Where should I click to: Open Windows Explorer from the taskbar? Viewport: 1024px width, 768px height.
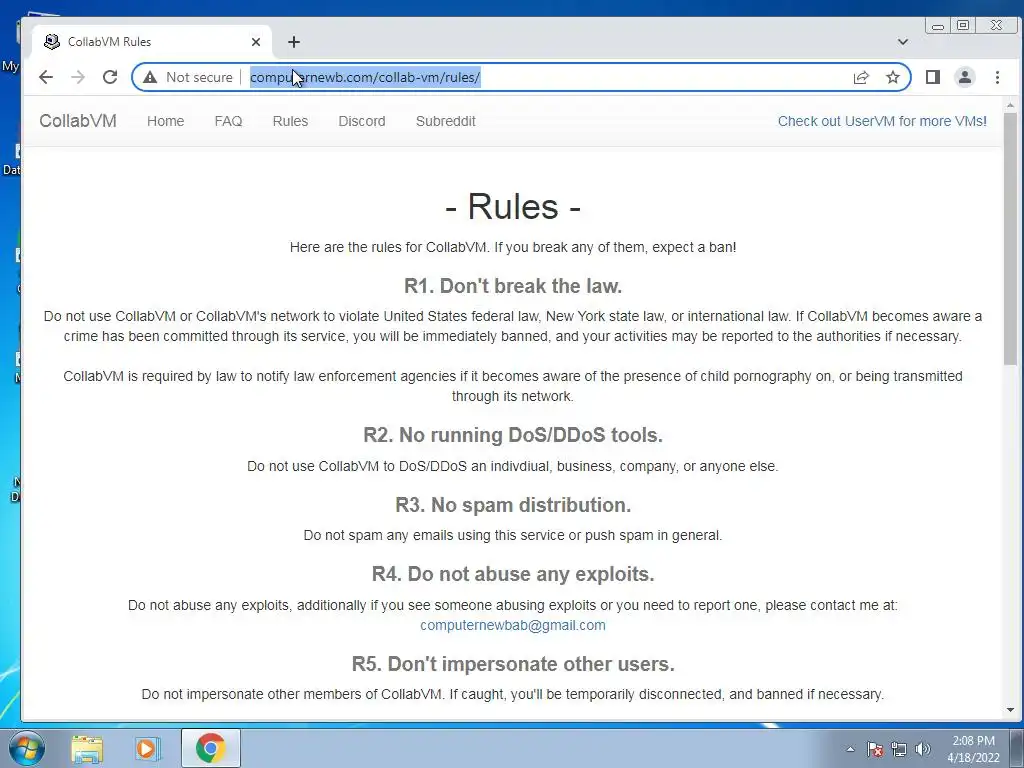coord(87,748)
